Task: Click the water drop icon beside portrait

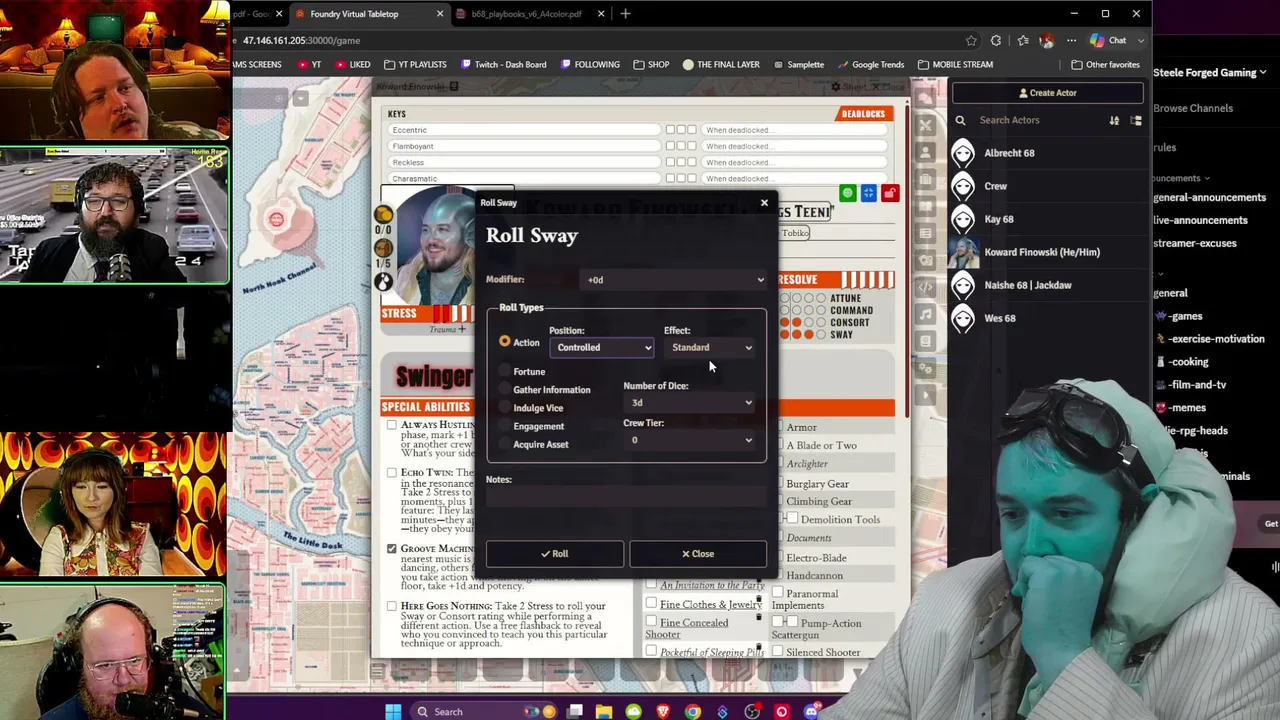Action: click(x=383, y=282)
